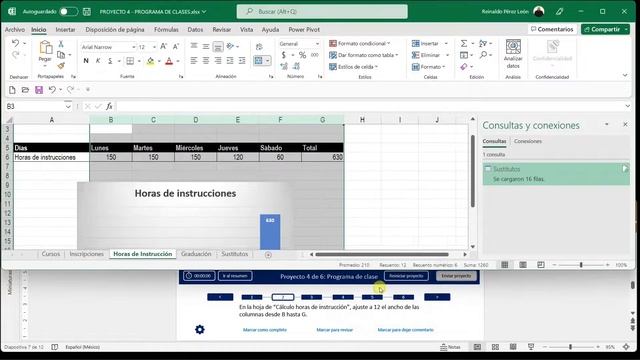Expand Estilos de celda dropdown
This screenshot has height=360, width=640.
click(x=376, y=67)
